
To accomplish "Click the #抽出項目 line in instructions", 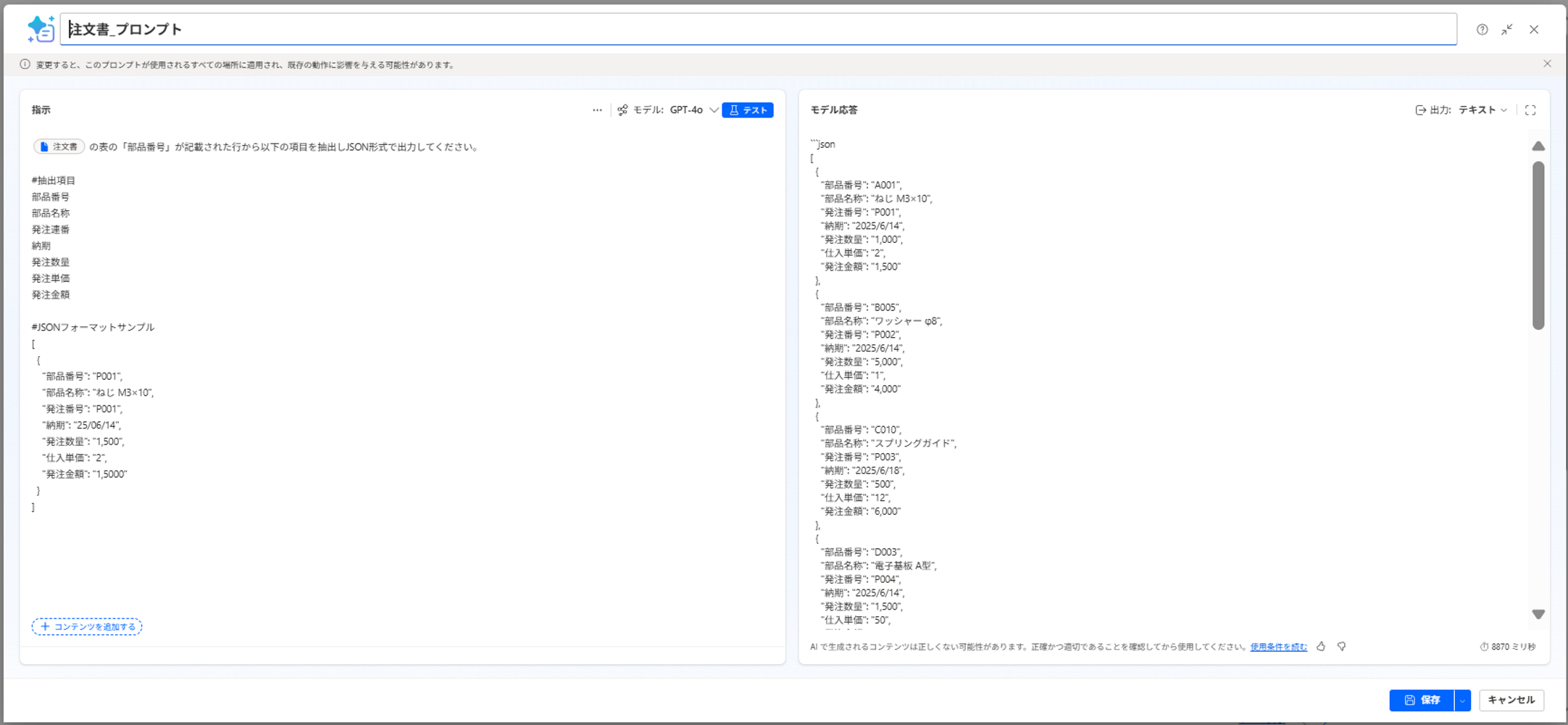I will tap(54, 181).
